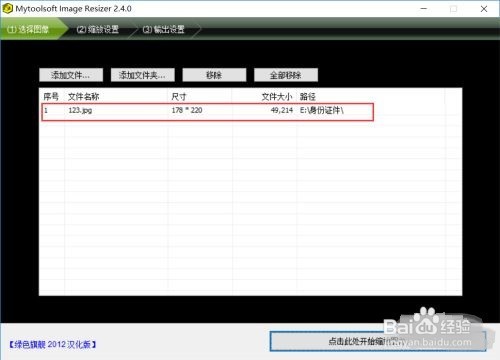The height and width of the screenshot is (360, 500).
Task: Close the Image Resizer window
Action: pyautogui.click(x=484, y=9)
